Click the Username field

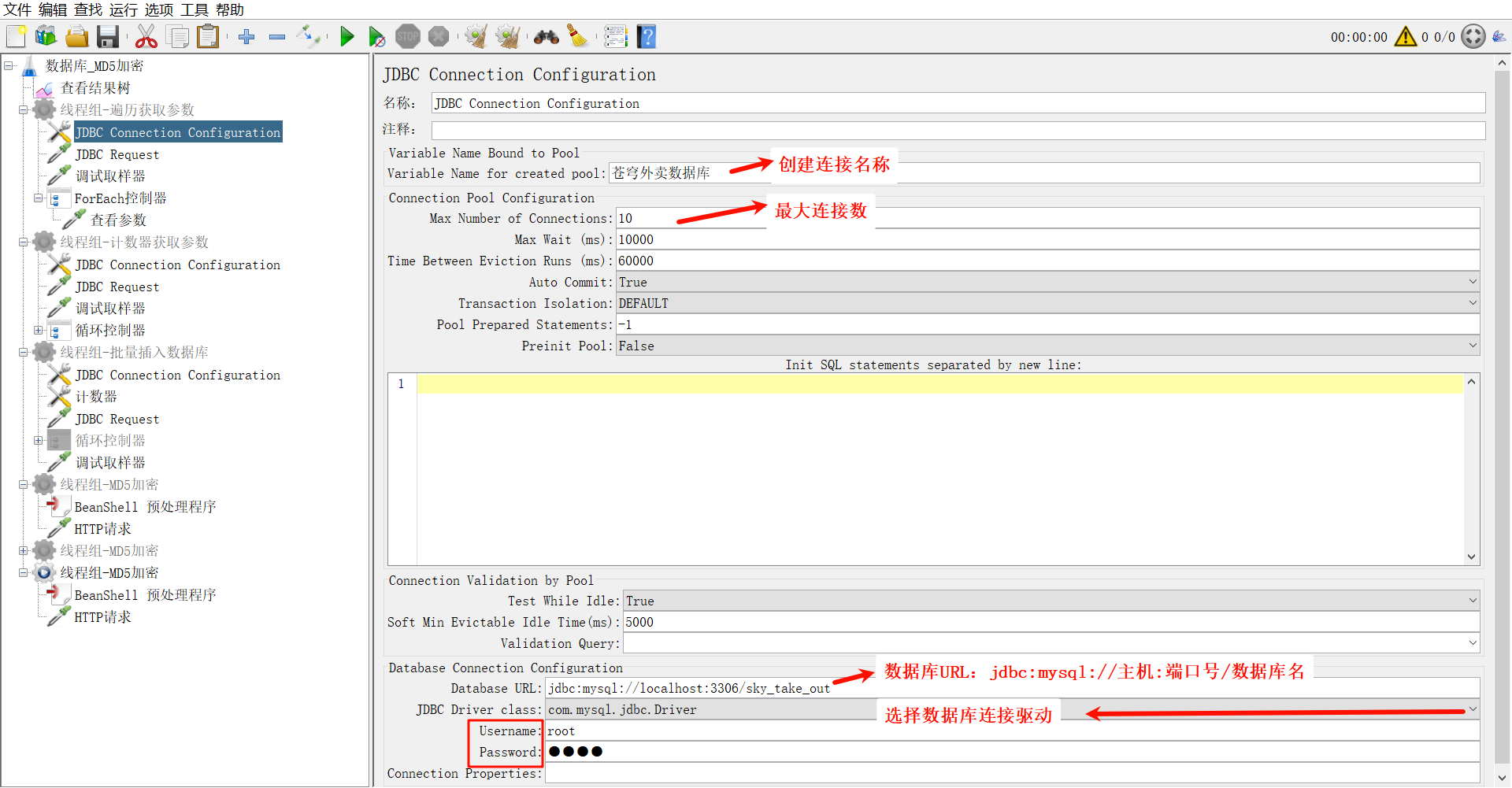[x=1012, y=731]
